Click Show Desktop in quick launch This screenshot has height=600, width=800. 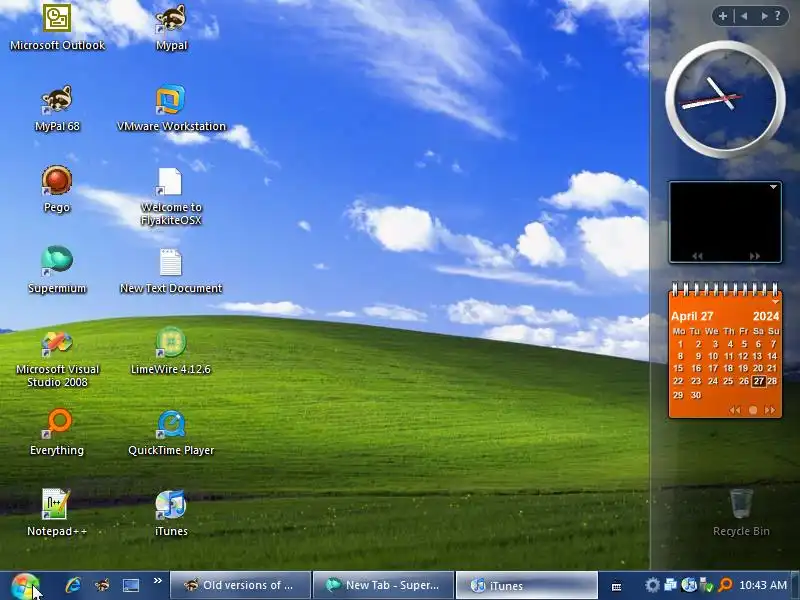coord(131,585)
